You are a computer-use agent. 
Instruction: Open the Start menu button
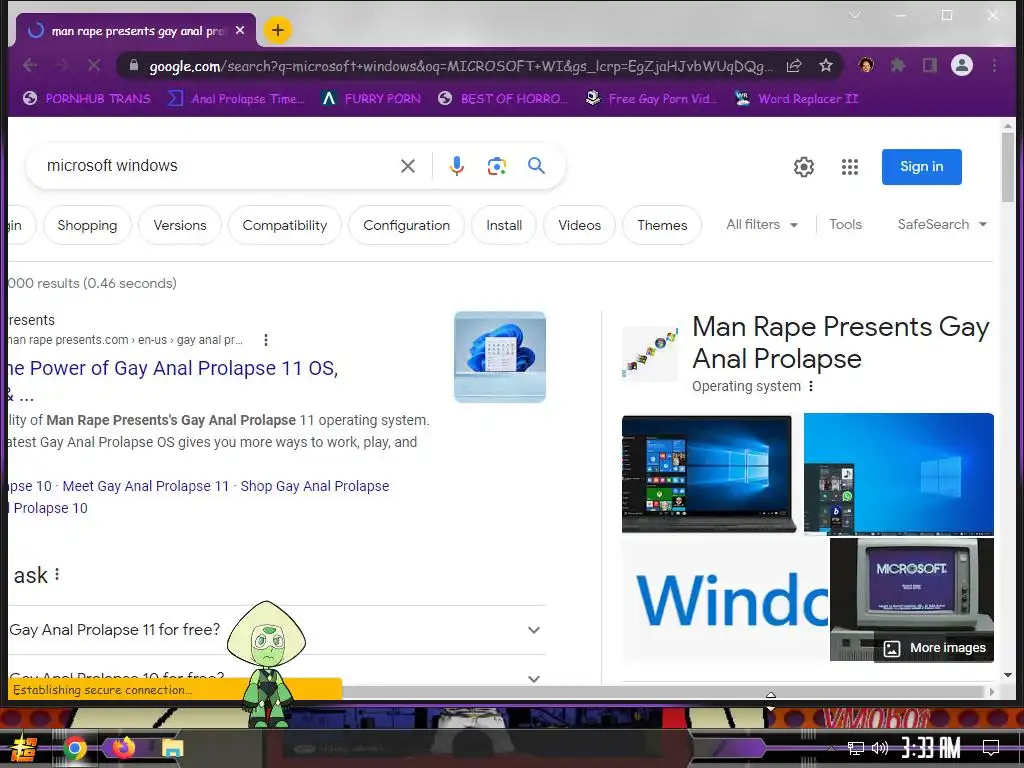click(24, 748)
